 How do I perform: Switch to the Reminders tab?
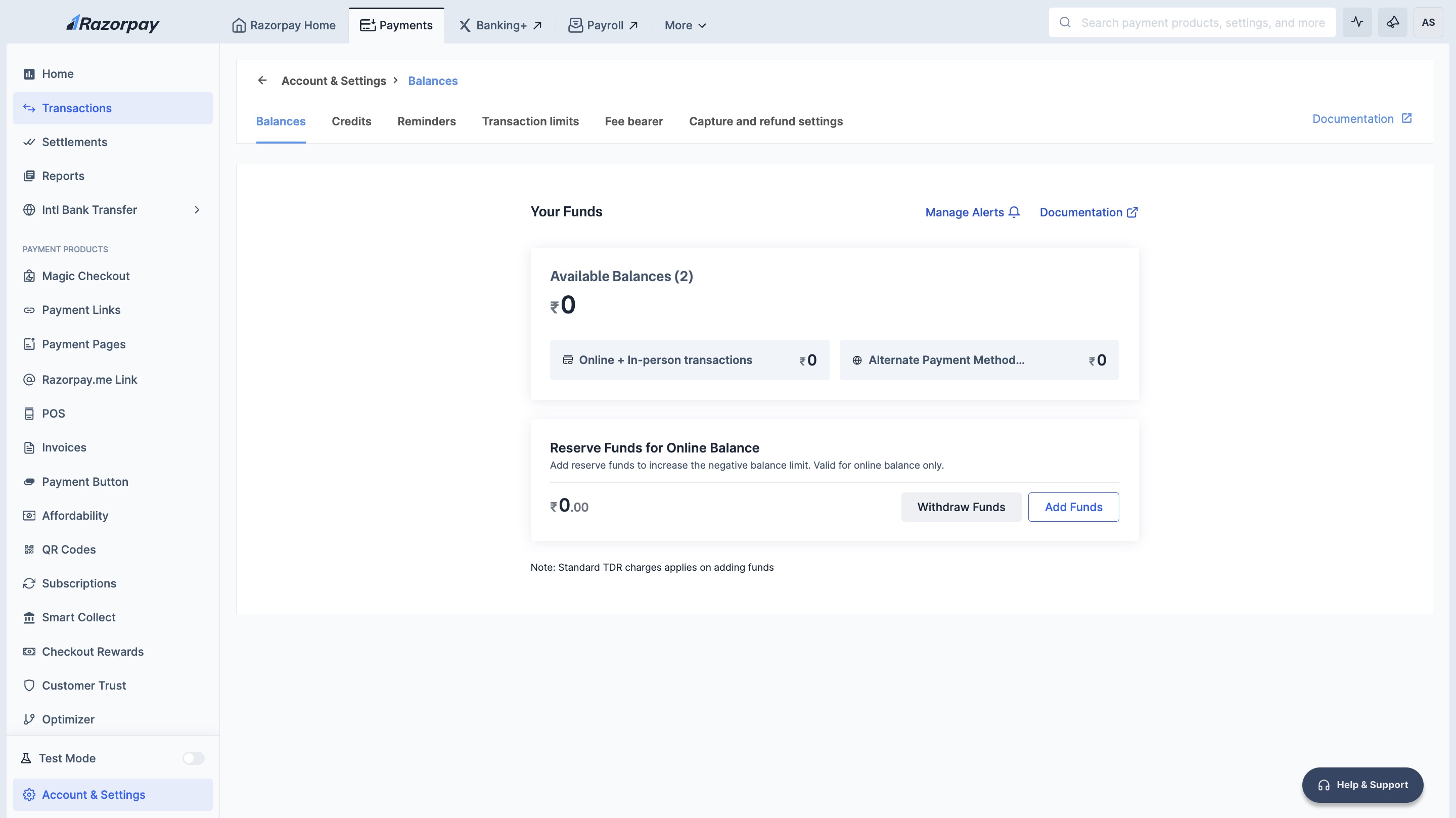427,121
